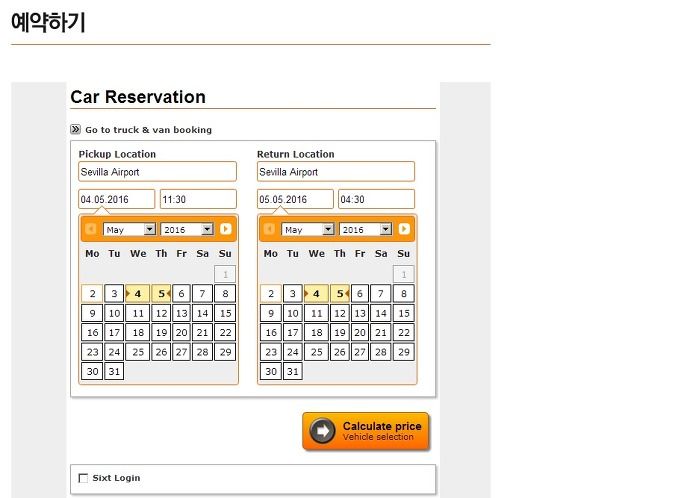This screenshot has height=498, width=681.
Task: Click the Return Location field
Action: pos(336,171)
